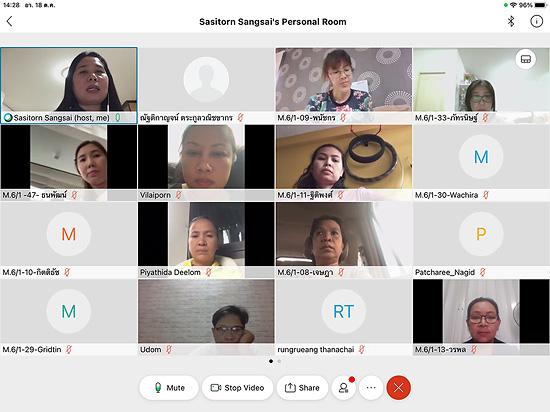Click muted mic icon beside Udom
This screenshot has height=412, width=550.
coord(169,349)
